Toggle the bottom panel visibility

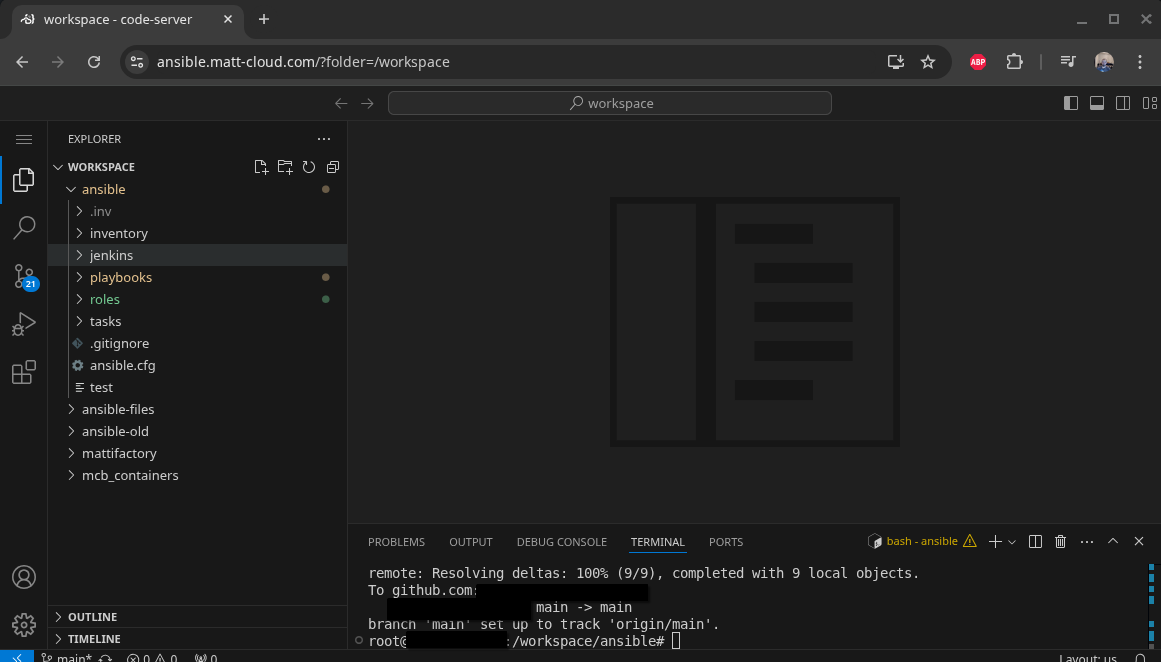point(1097,103)
